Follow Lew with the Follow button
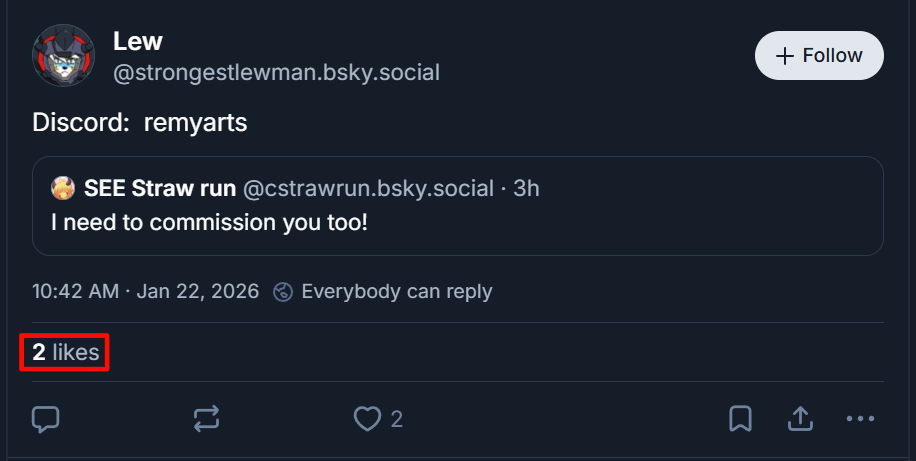 819,55
